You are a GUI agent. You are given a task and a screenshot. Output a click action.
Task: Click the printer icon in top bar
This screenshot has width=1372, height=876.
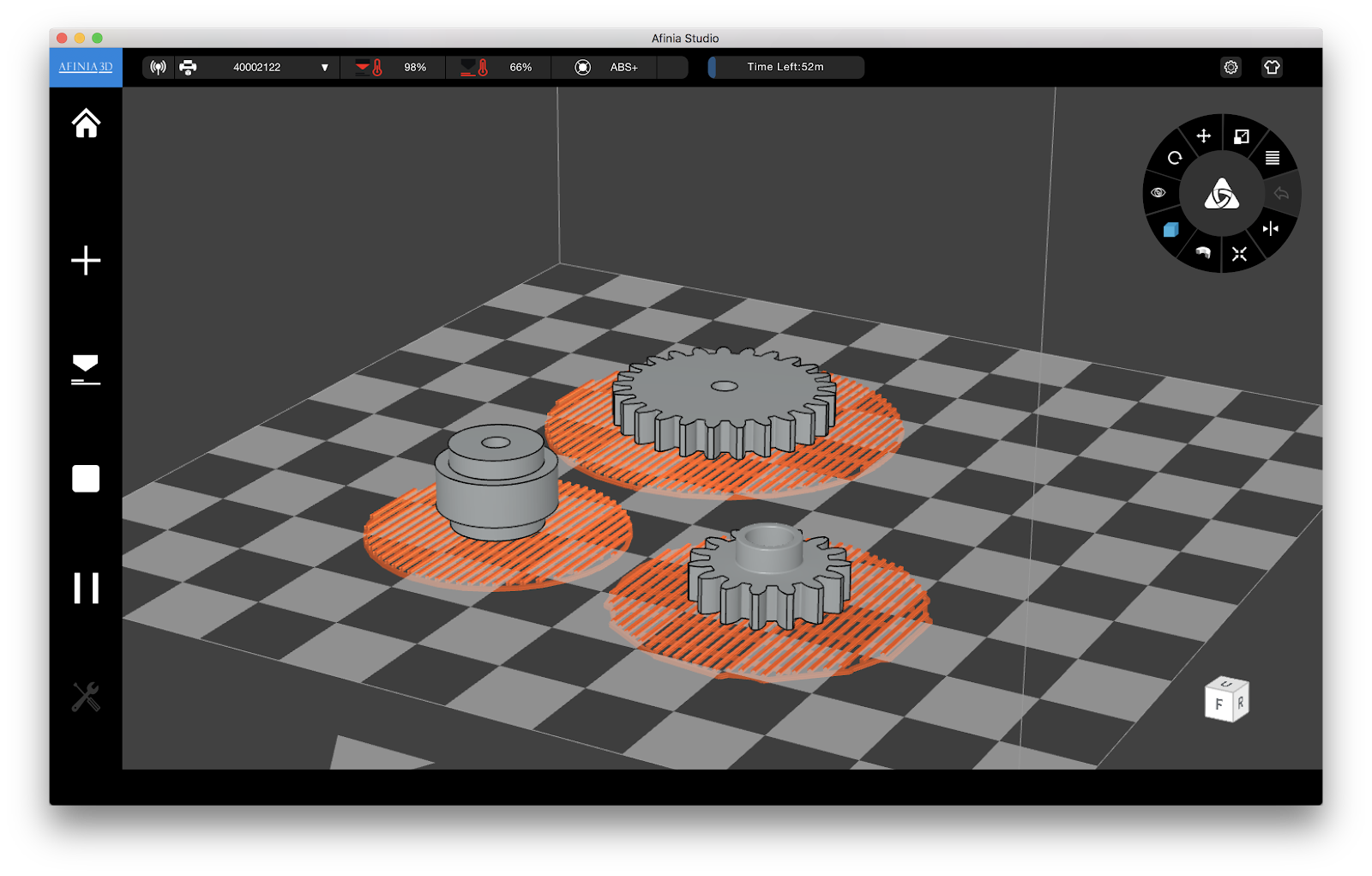coord(189,67)
